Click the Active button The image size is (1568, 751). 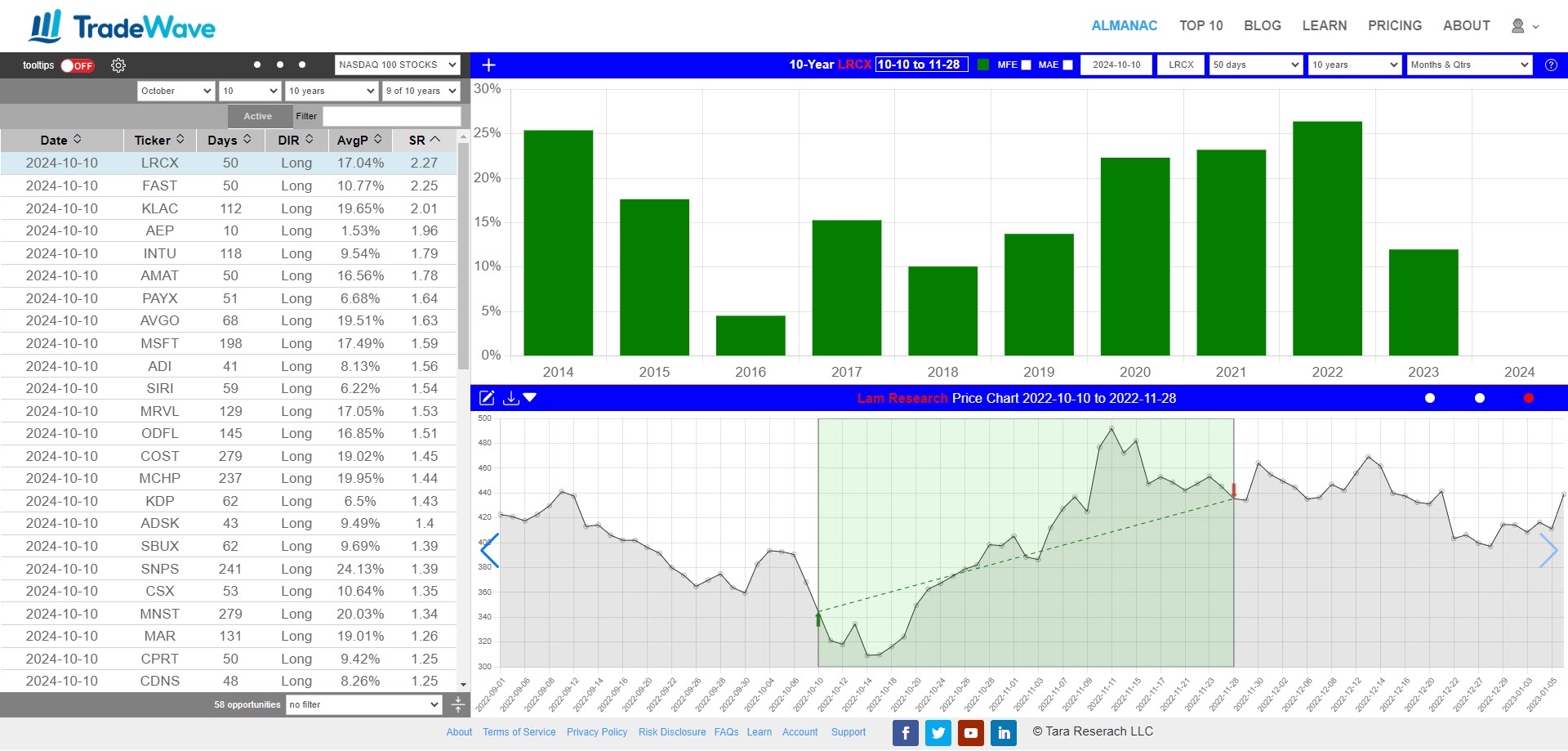pyautogui.click(x=257, y=116)
